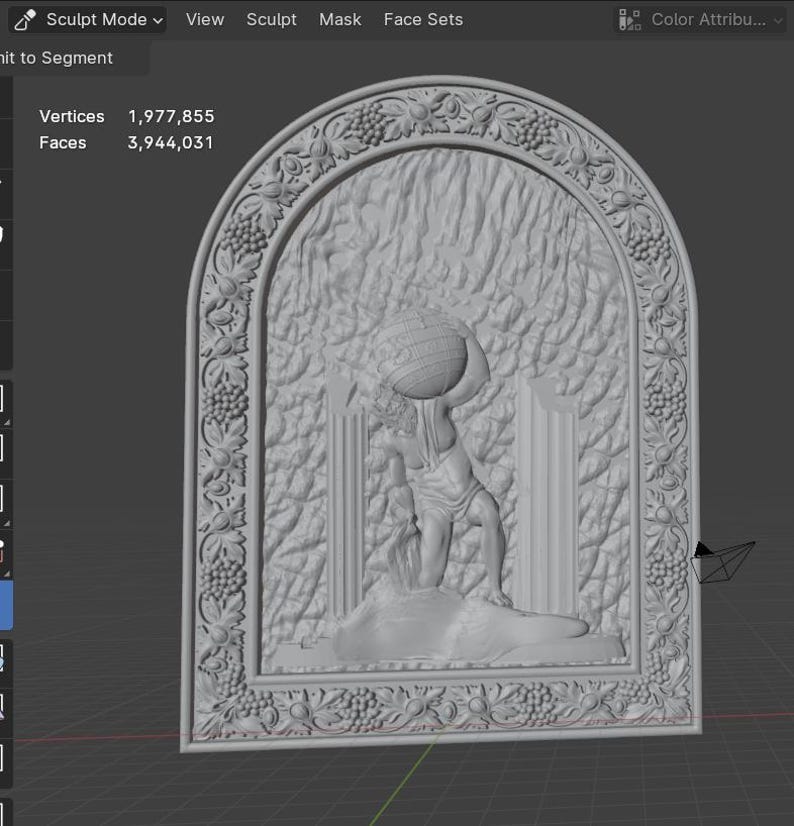The image size is (794, 826).
Task: Click the sculpt brush icon in mode selector
Action: 25,20
